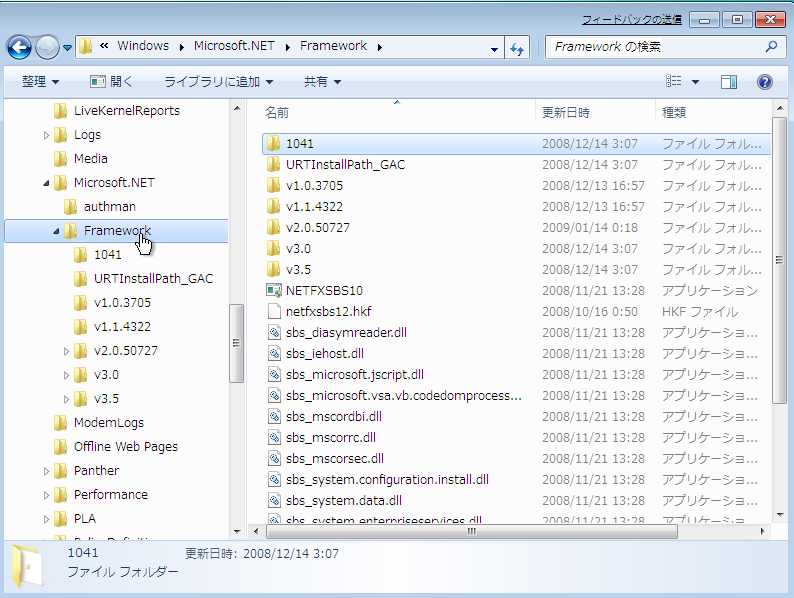Open the 共有 menu
794x598 pixels.
pos(322,82)
